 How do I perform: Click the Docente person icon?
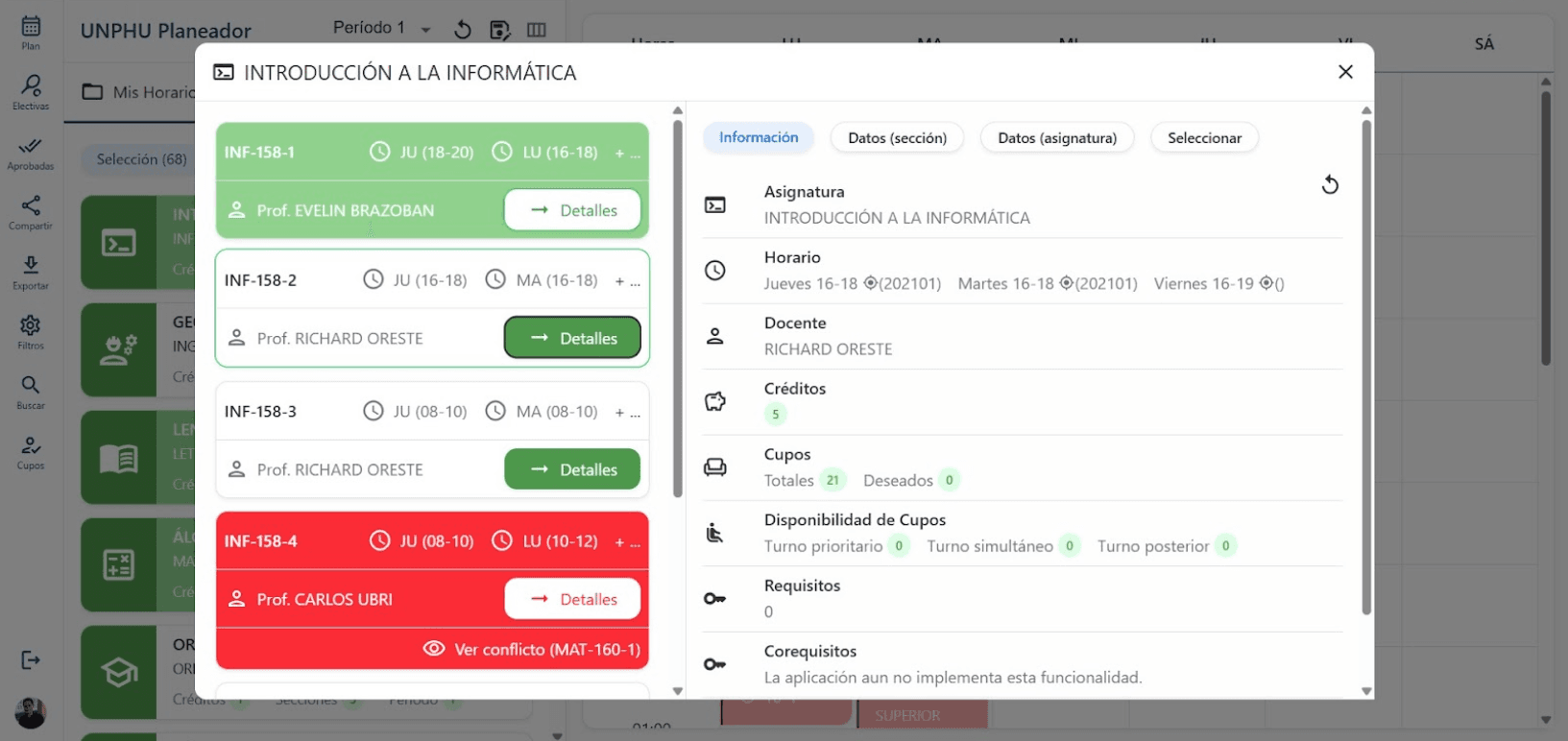715,336
